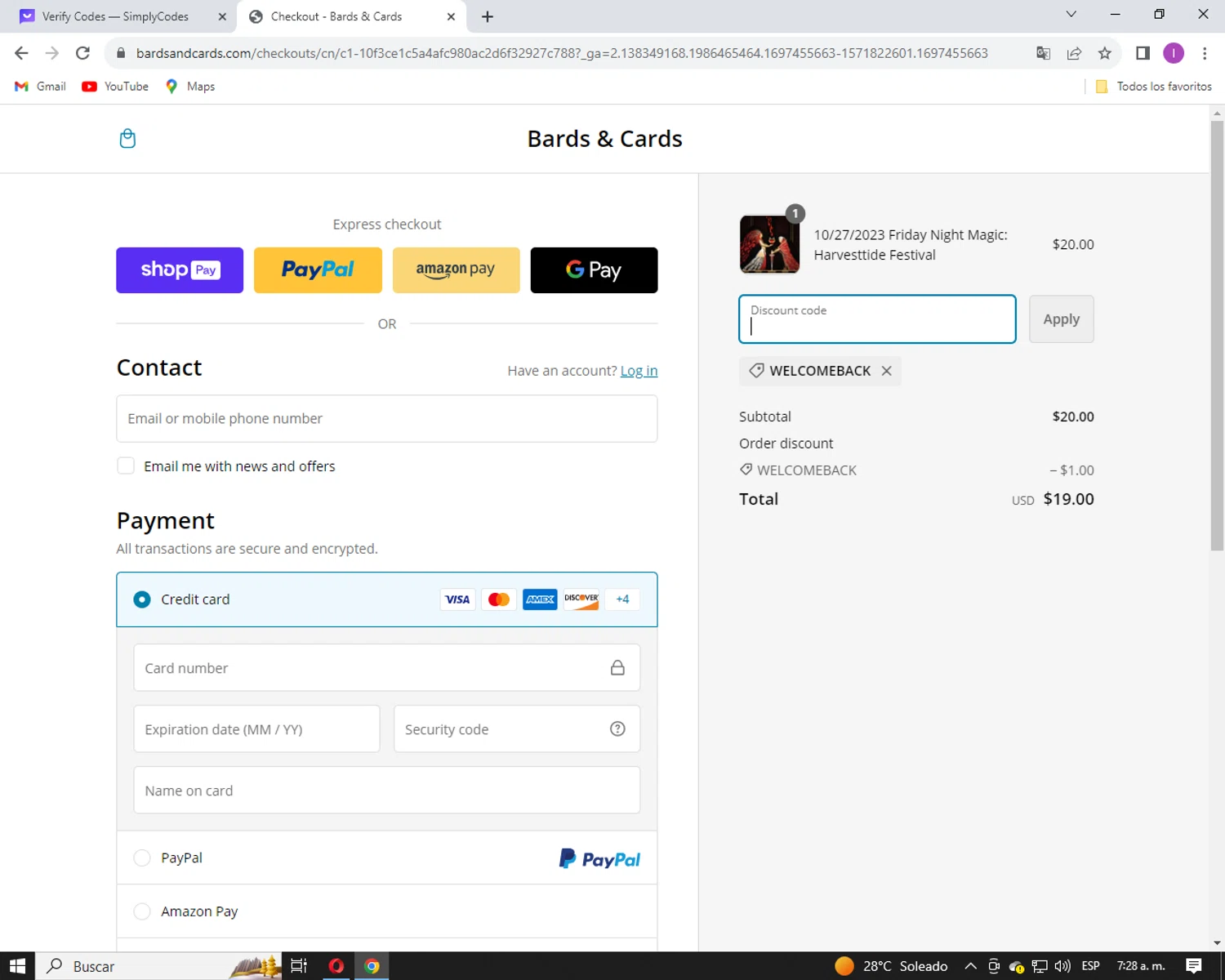Go back with browser back arrow
The height and width of the screenshot is (980, 1225).
21,53
